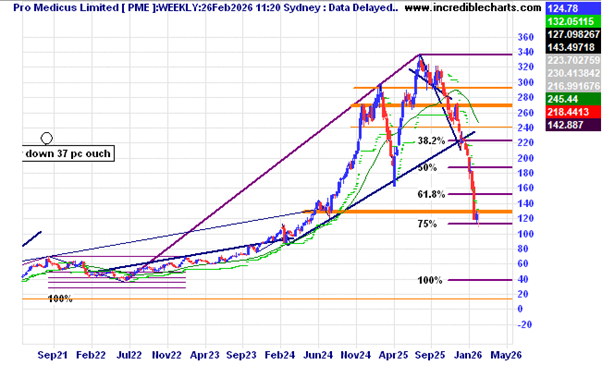602x365 pixels.
Task: Click the 80 price axis label
Action: 523,249
